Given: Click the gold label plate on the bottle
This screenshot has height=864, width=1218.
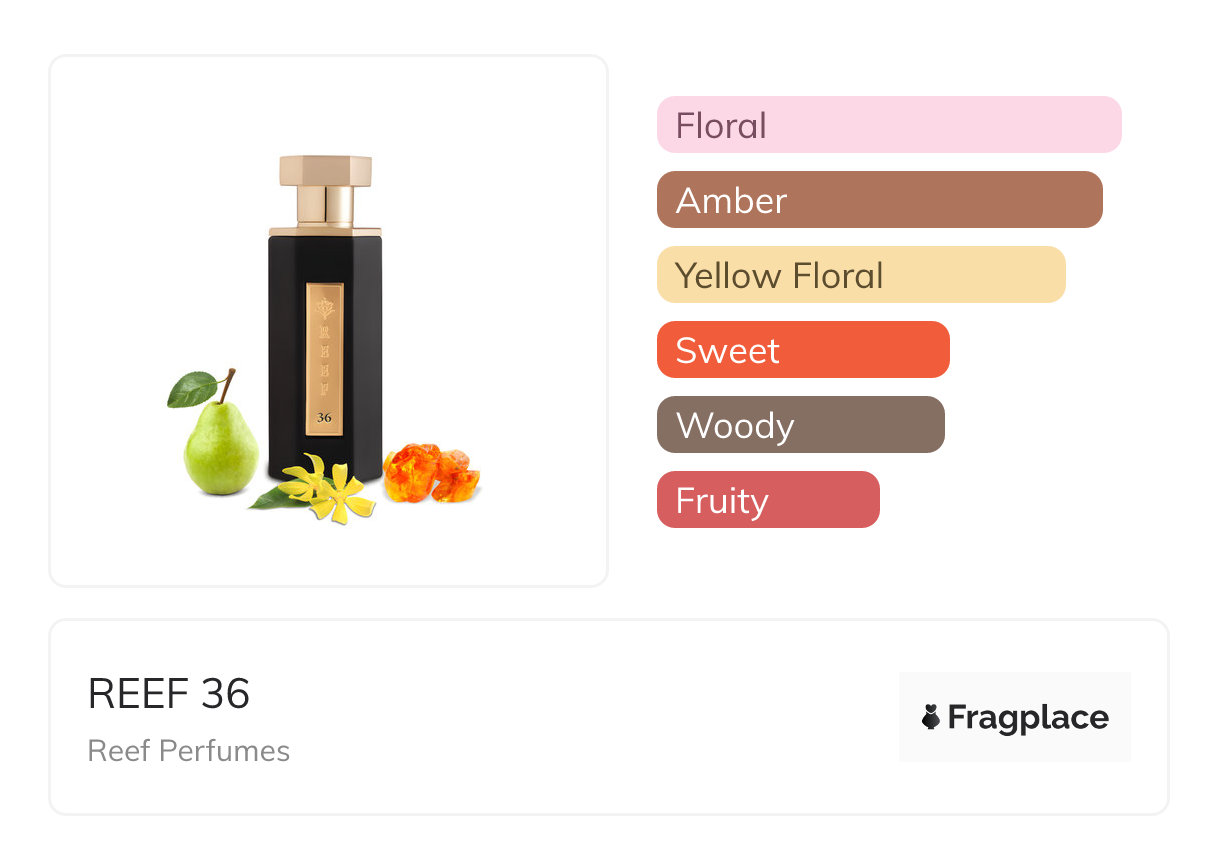Looking at the screenshot, I should [324, 360].
